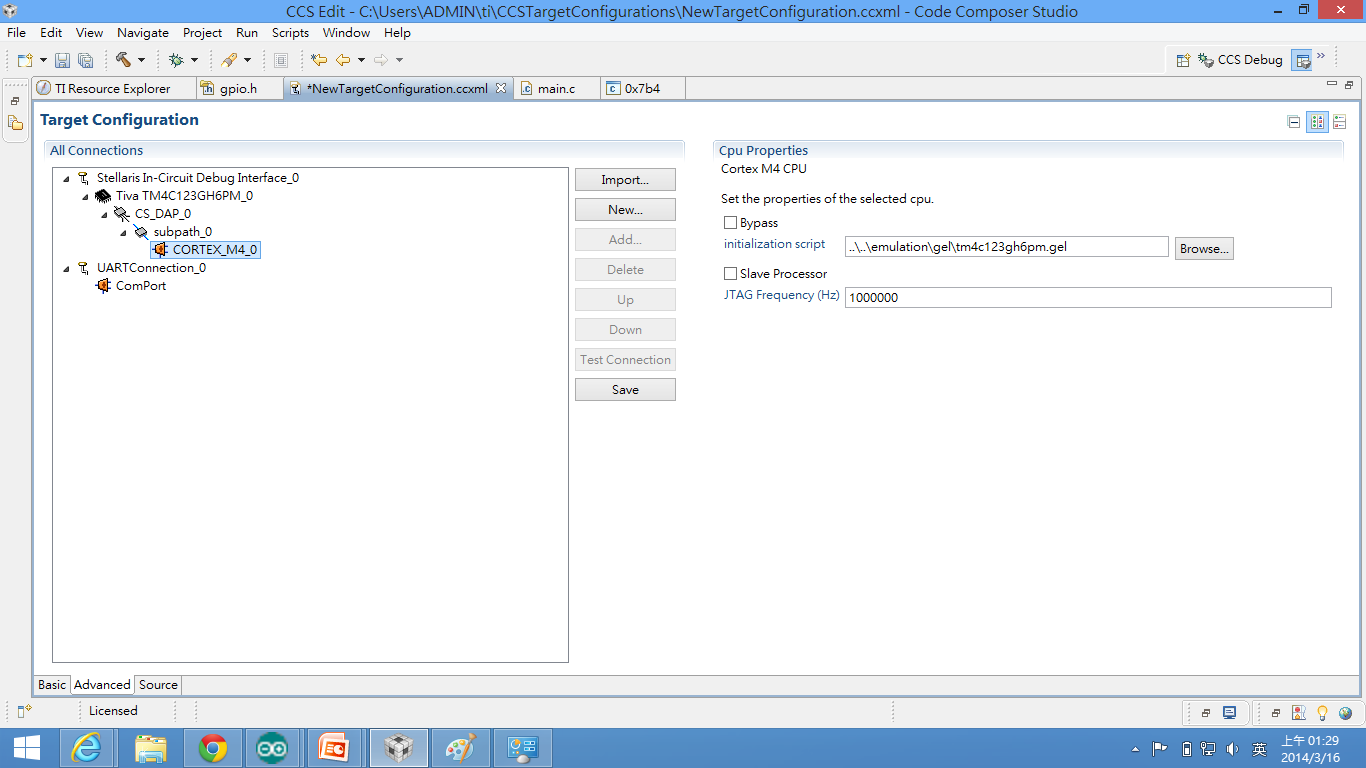Click the initialization script path field

click(x=1007, y=247)
